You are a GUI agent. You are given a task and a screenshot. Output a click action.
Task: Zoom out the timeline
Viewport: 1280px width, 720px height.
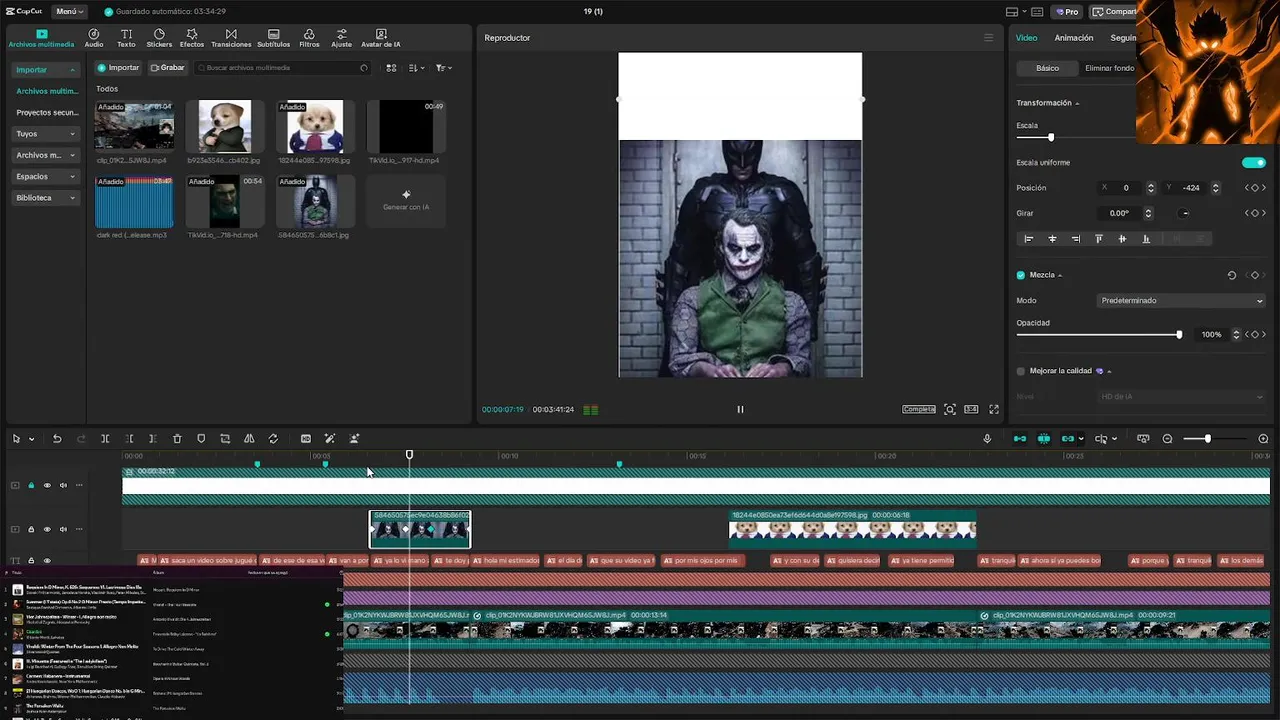(1167, 439)
